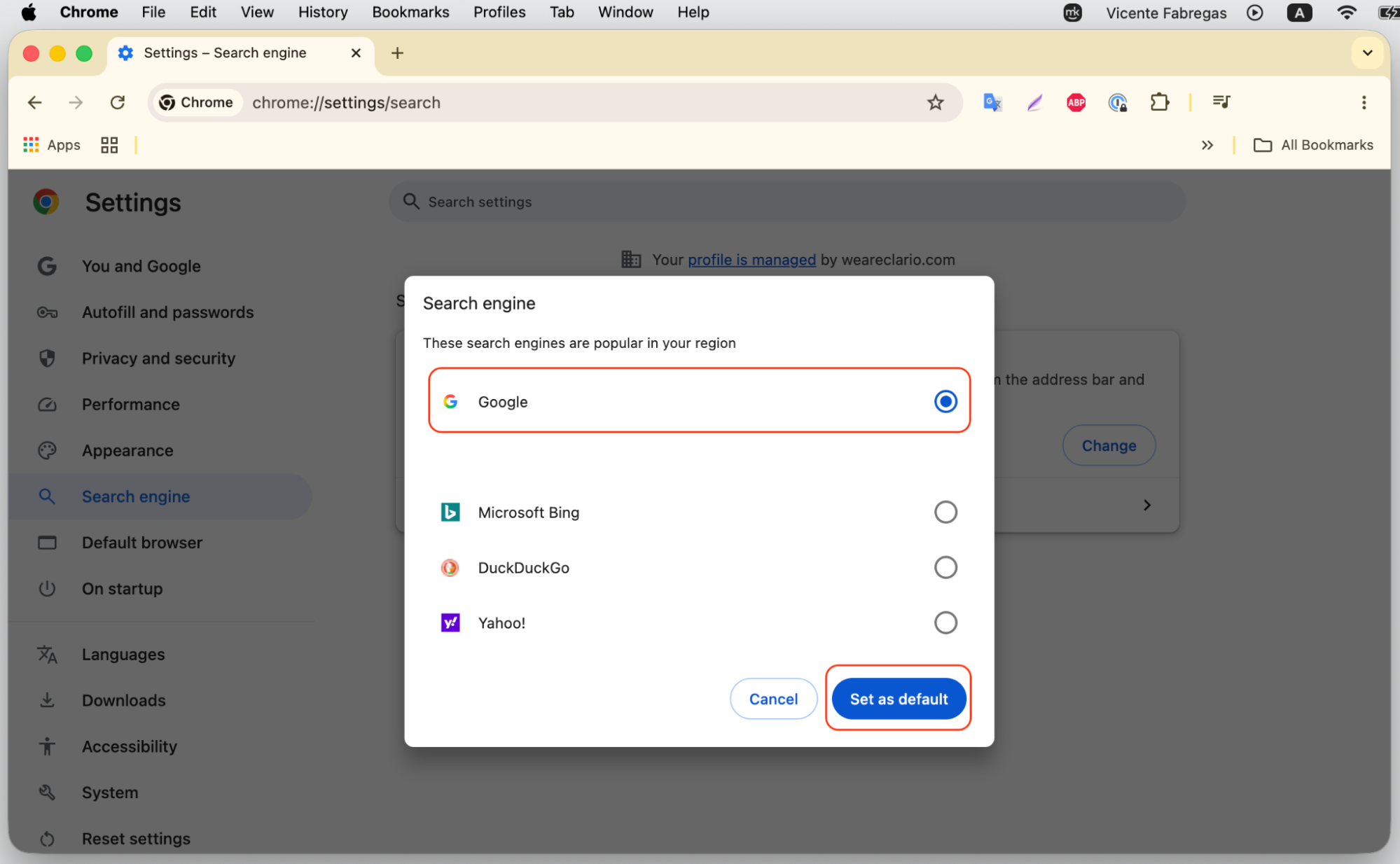Choose the DuckDuckGo radio option
Viewport: 1400px width, 864px height.
tap(945, 567)
